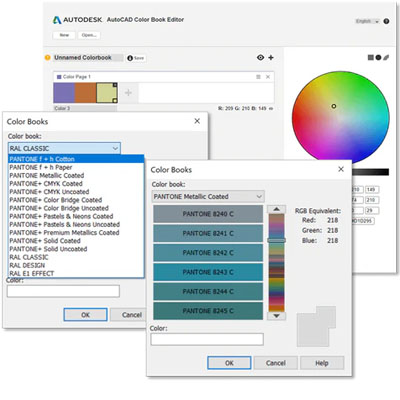Click OK in the left Color Books dialog
The width and height of the screenshot is (400, 400).
point(85,315)
